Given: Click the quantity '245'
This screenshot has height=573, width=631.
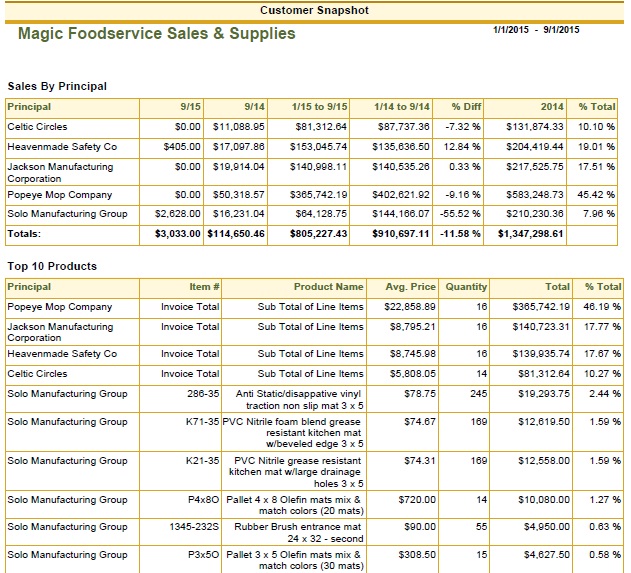Looking at the screenshot, I should (x=479, y=394).
